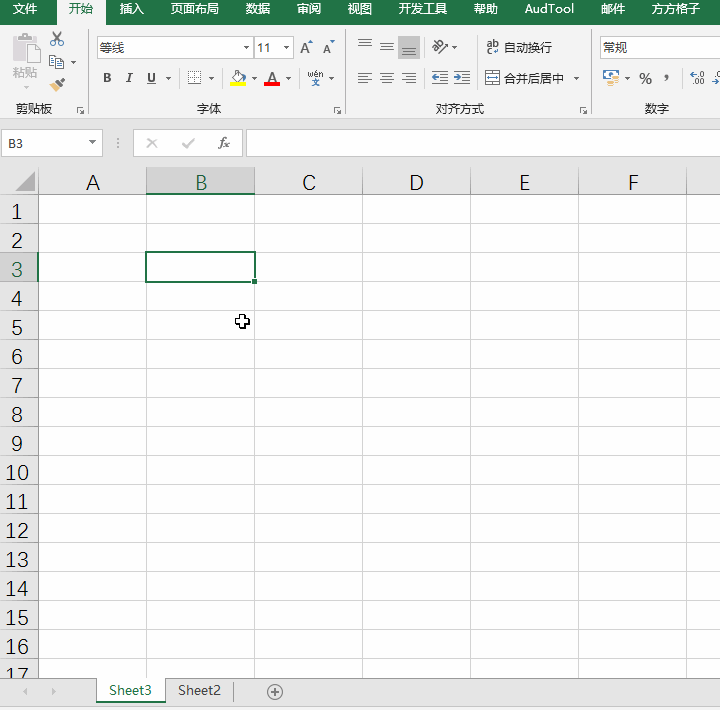Switch to the 数据 tab

coord(258,9)
